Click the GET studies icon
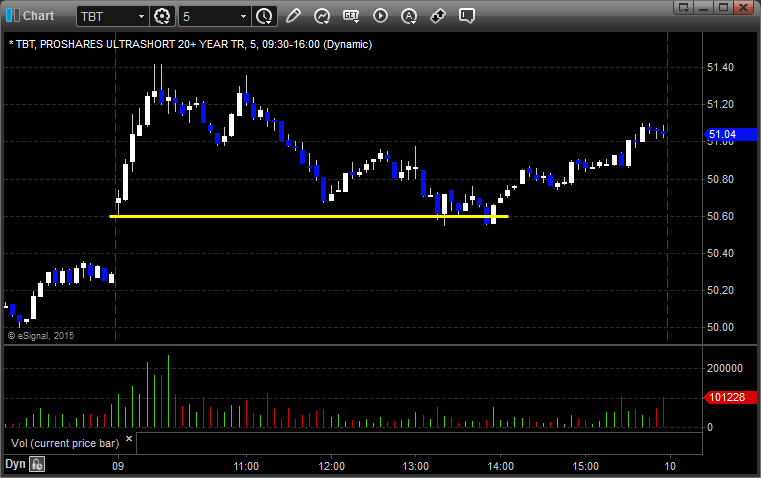 [x=351, y=16]
